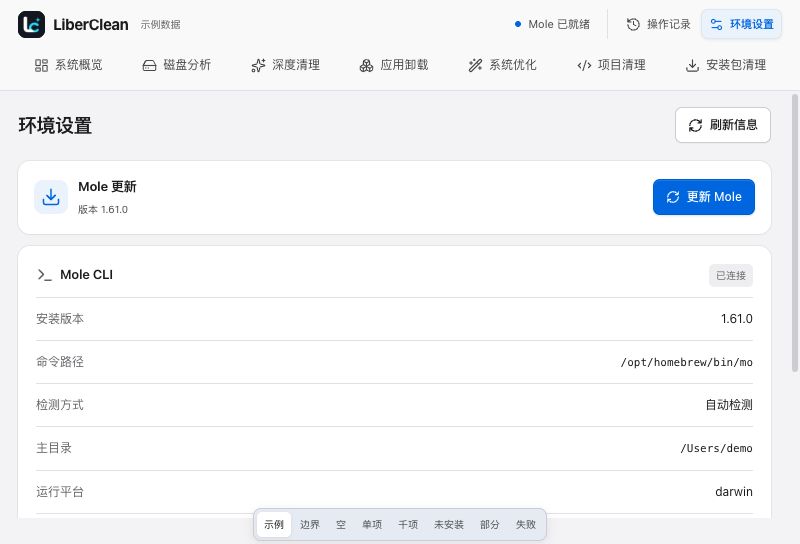This screenshot has height=544, width=800.
Task: Select the 边界 scenario option
Action: (x=310, y=525)
